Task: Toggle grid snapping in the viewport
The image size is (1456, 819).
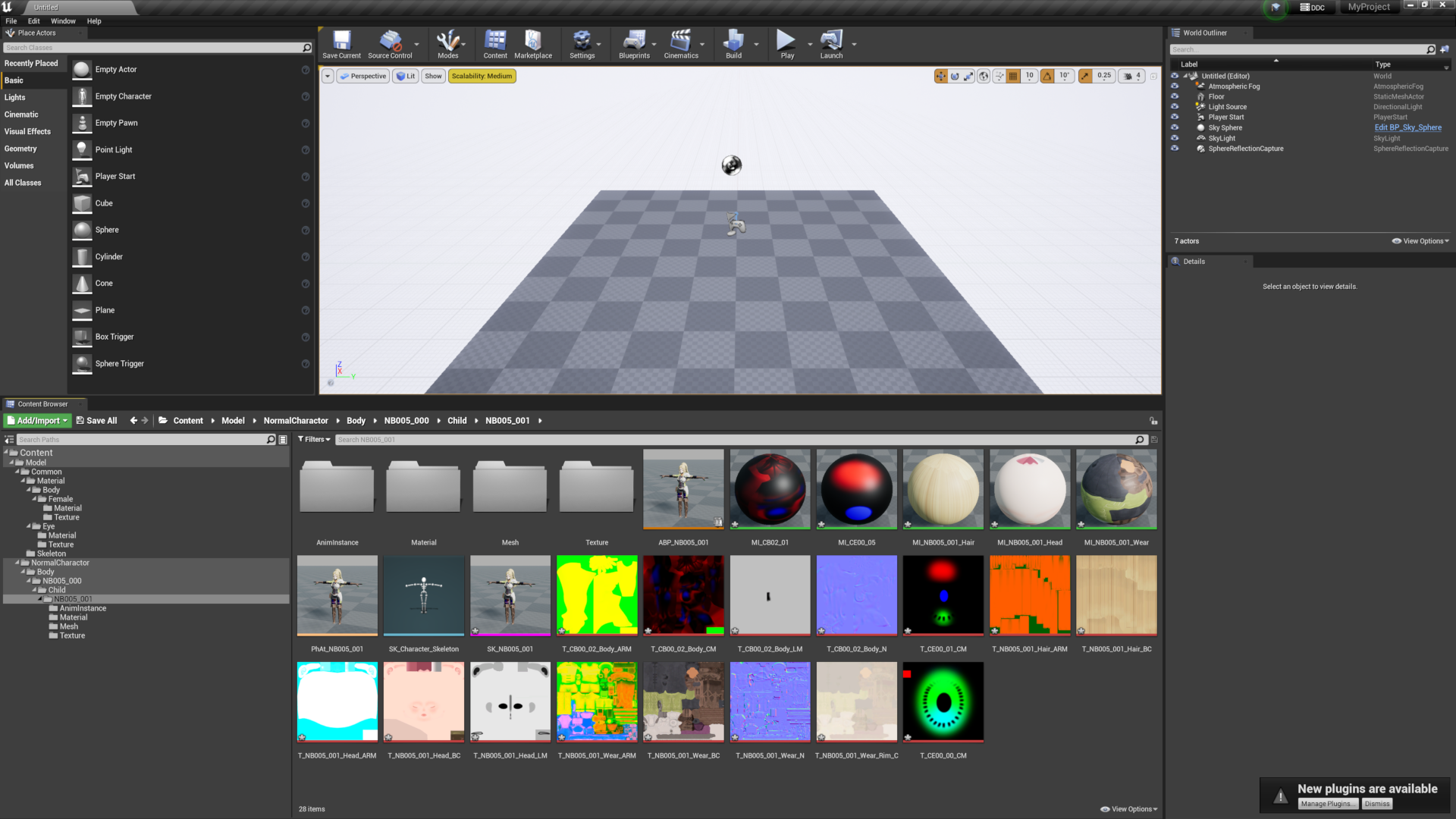Action: click(x=1013, y=76)
